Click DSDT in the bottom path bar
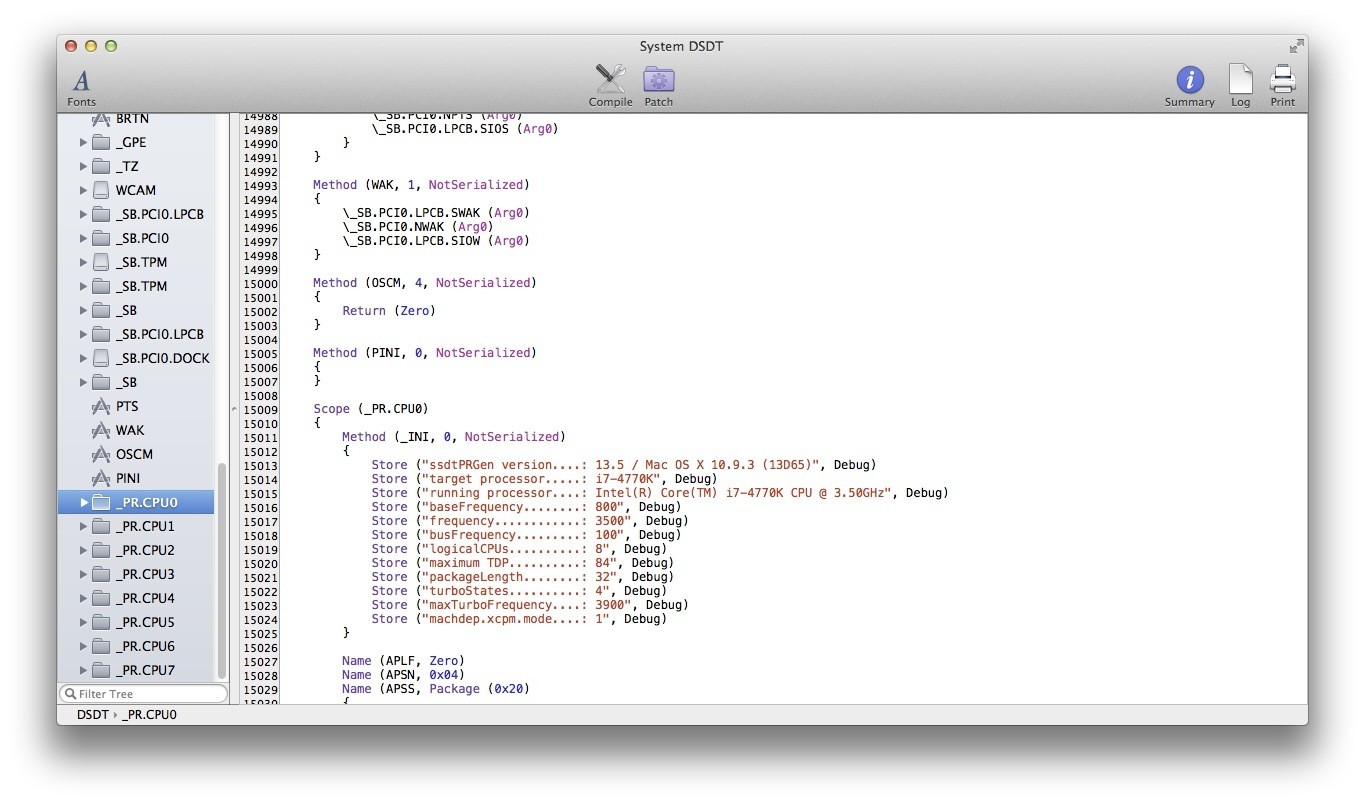 coord(92,715)
